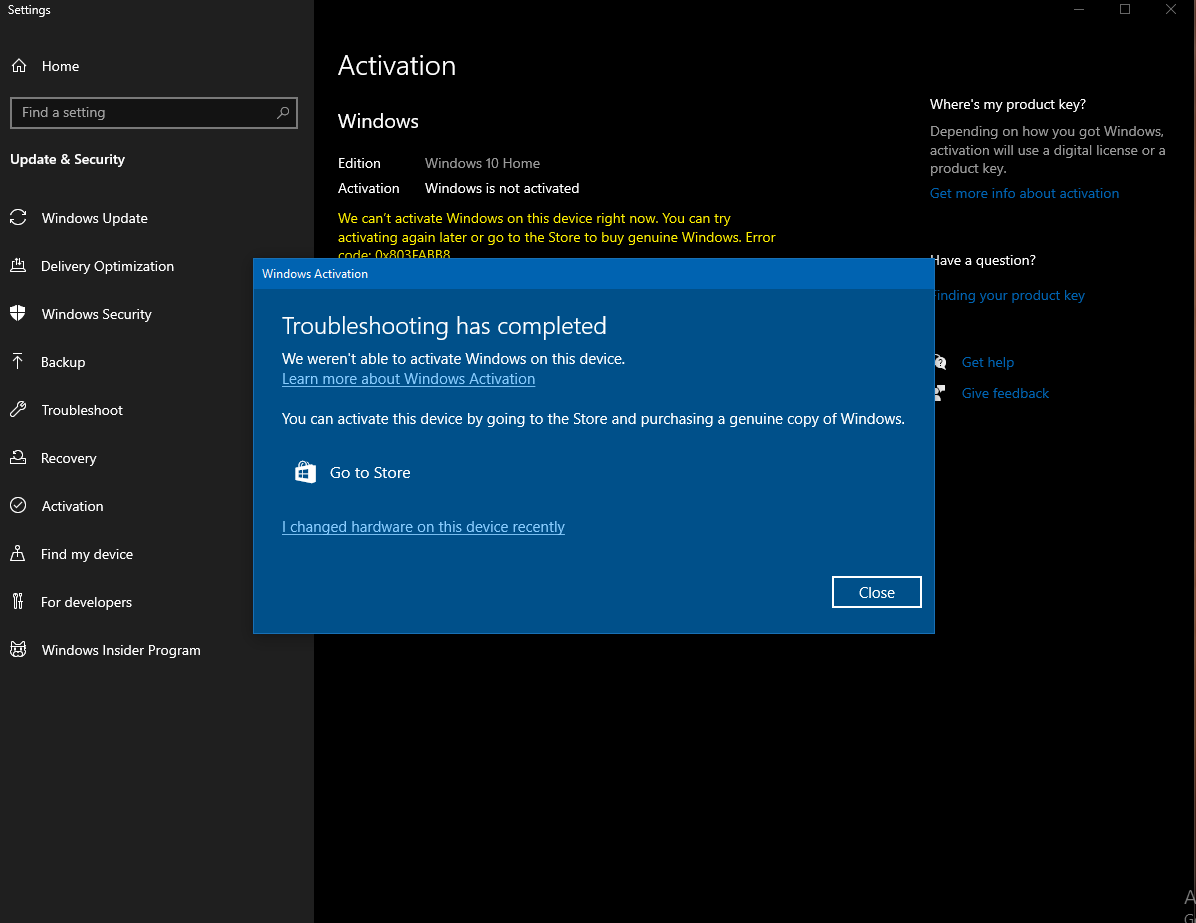1196x923 pixels.
Task: Click the Home icon in sidebar
Action: (19, 66)
